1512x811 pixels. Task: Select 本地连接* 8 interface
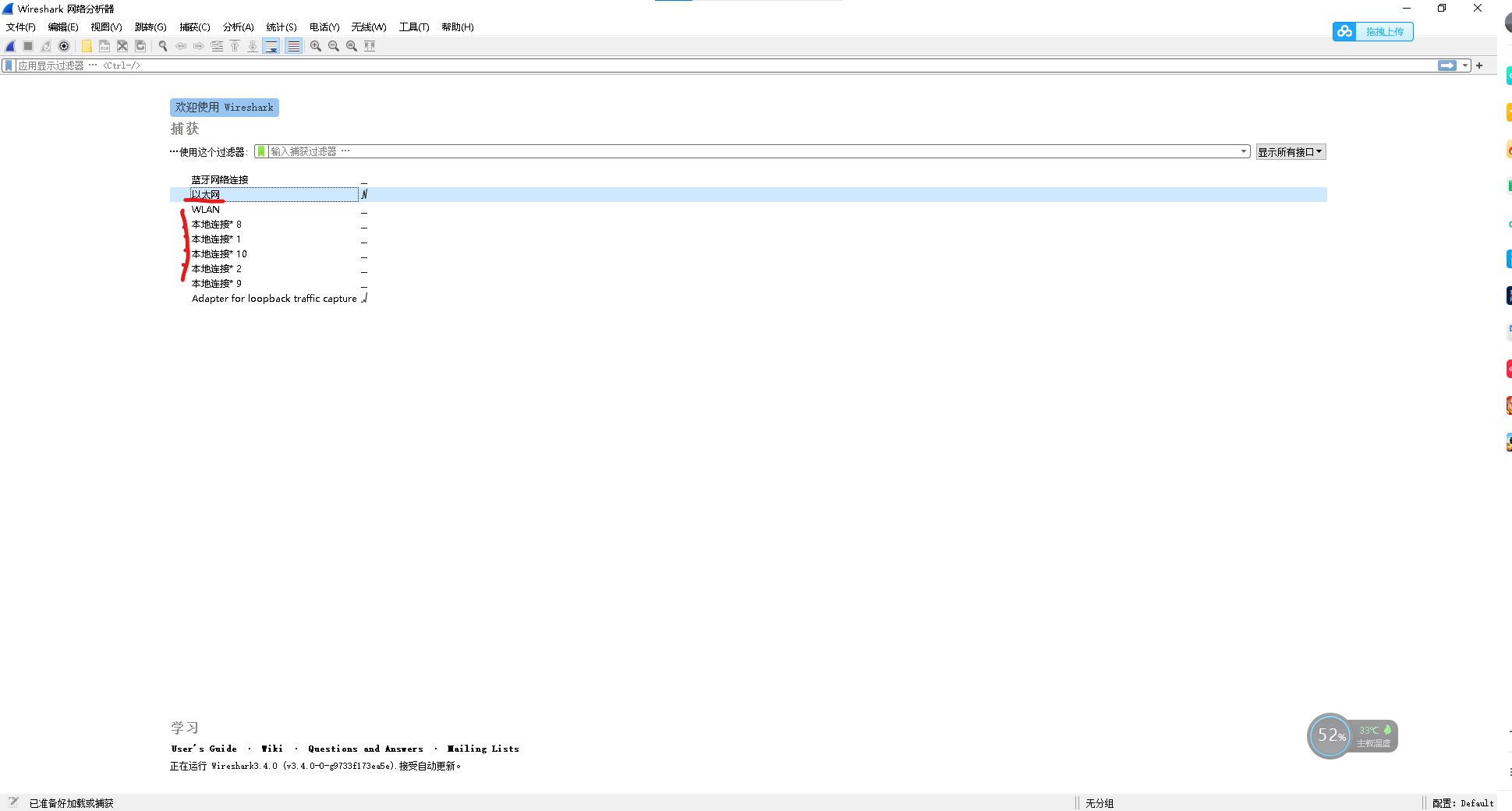click(217, 225)
